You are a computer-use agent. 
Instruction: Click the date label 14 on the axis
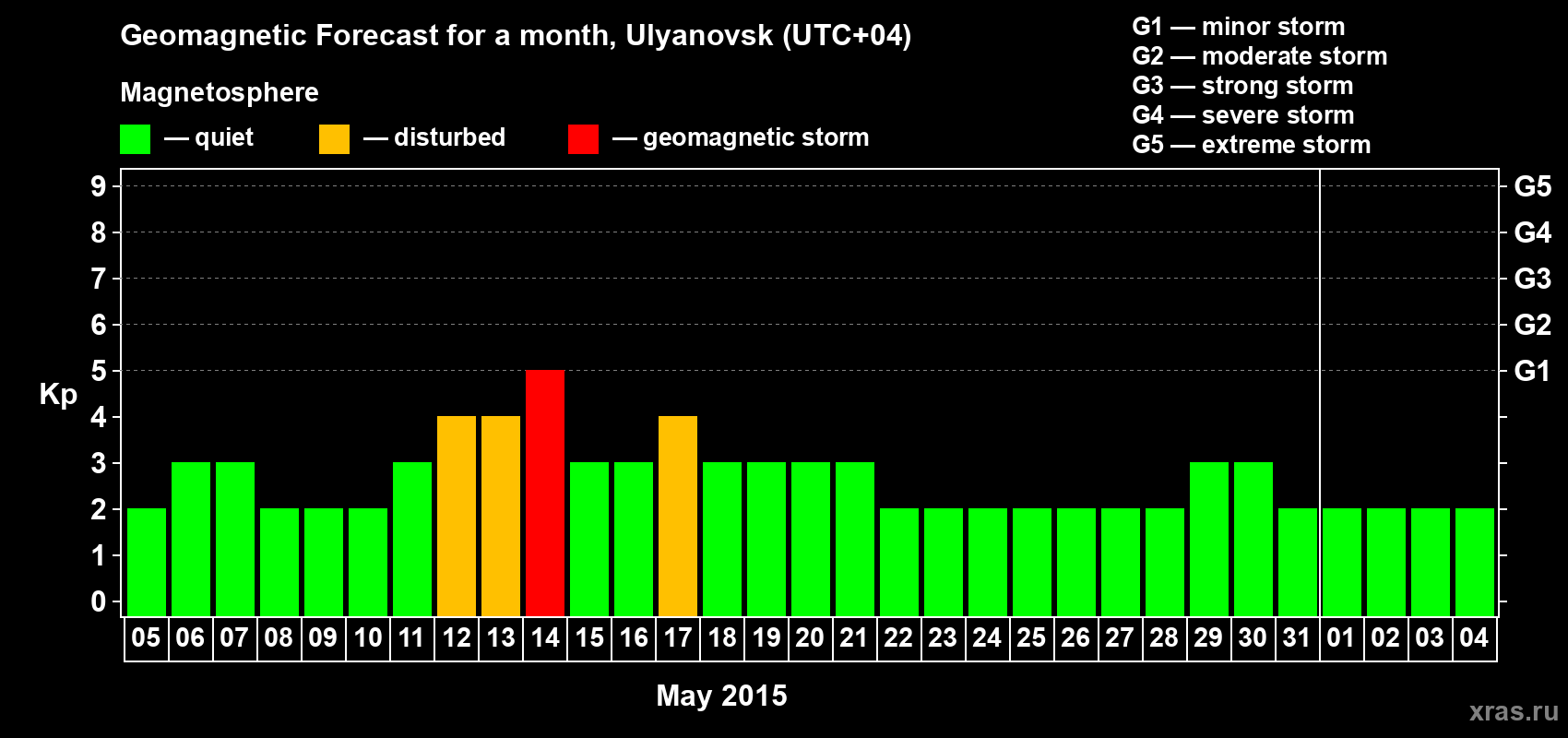tap(545, 637)
